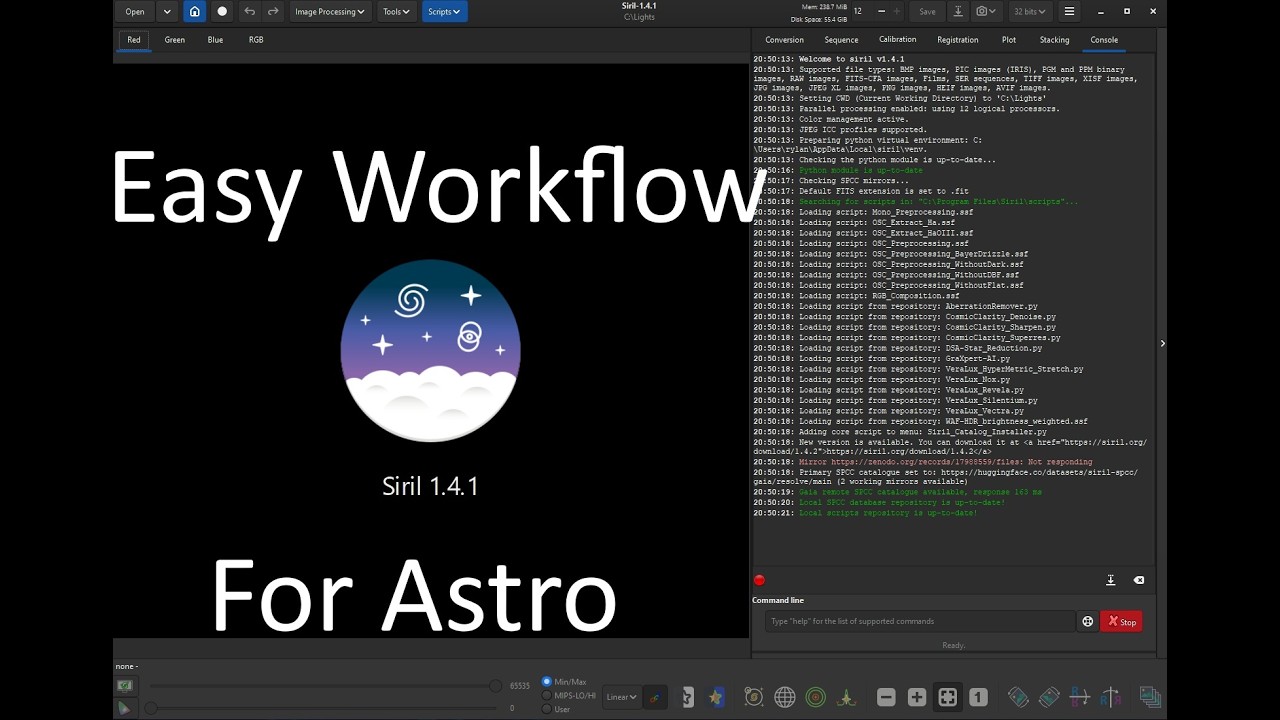Click the red console status indicator
This screenshot has width=1280, height=720.
point(759,580)
